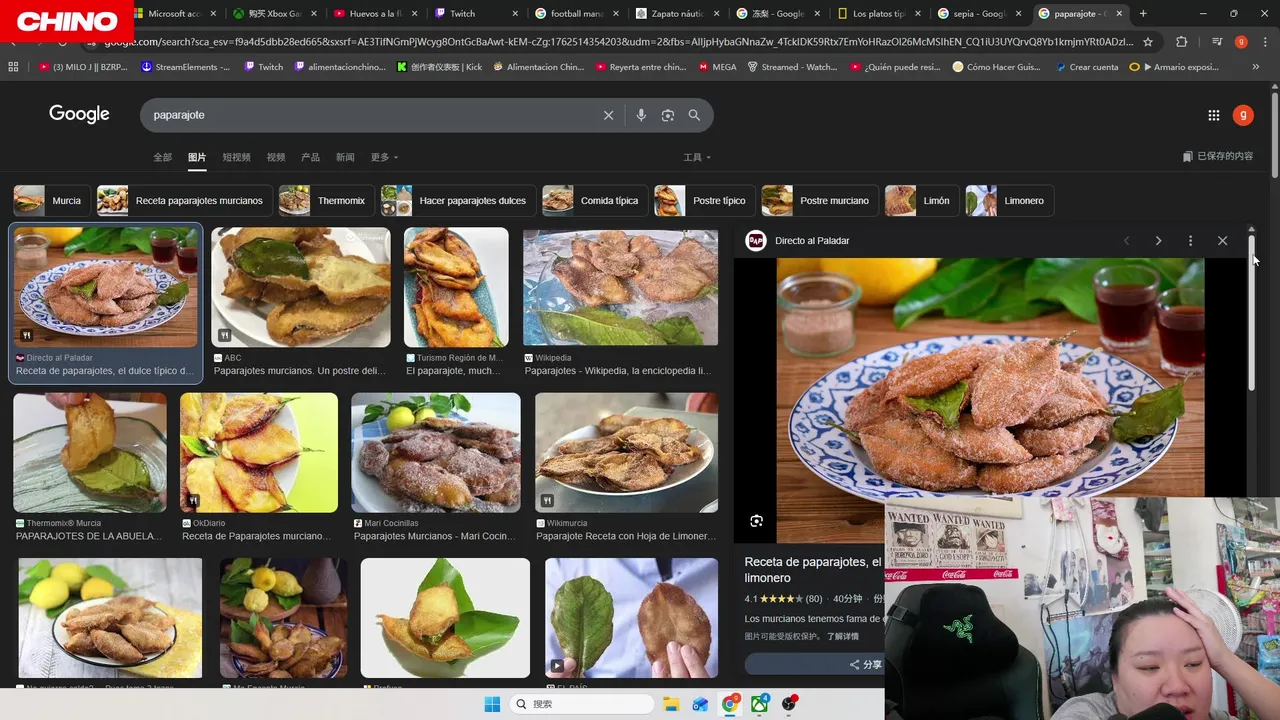Viewport: 1280px width, 720px height.
Task: Open preview panel three-dot options
Action: pos(1190,241)
